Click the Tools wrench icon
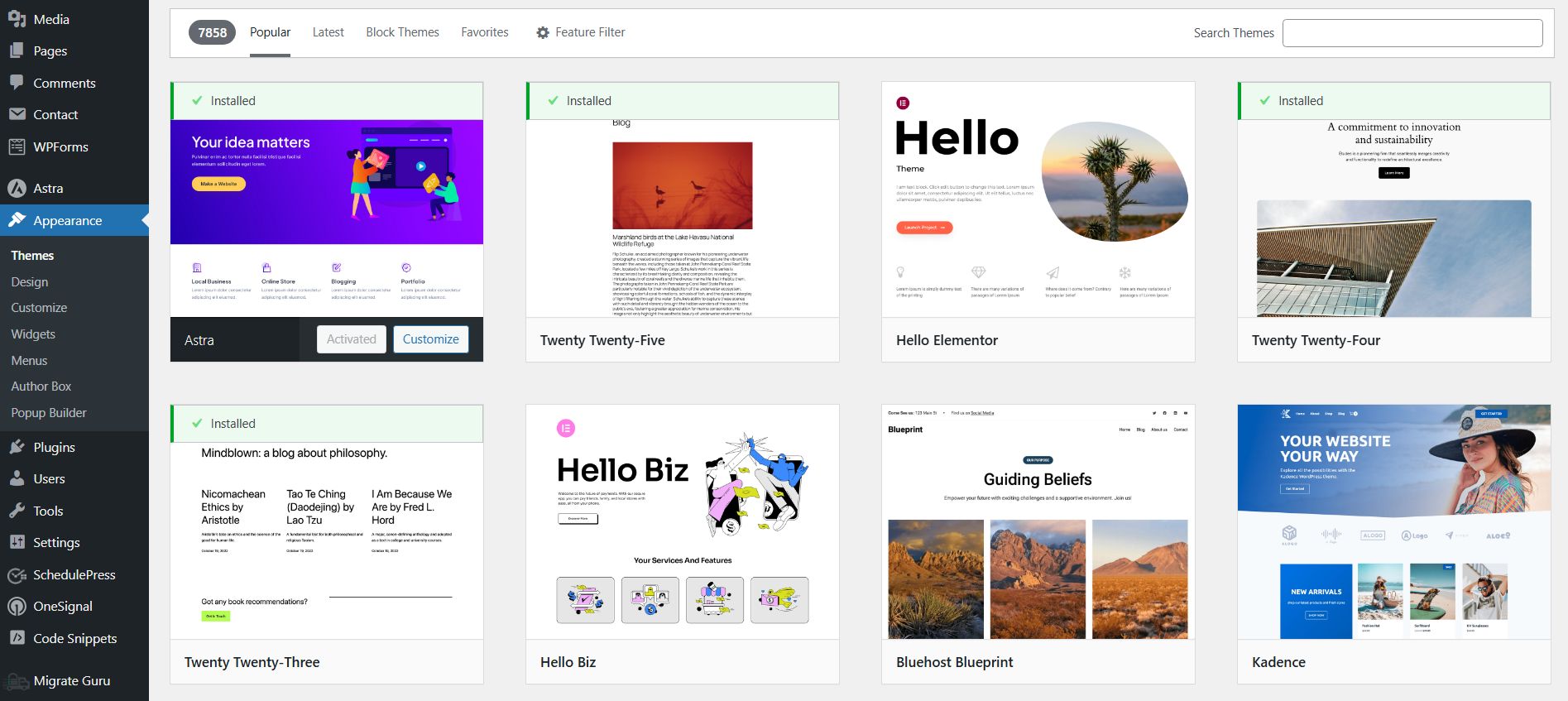 [17, 511]
